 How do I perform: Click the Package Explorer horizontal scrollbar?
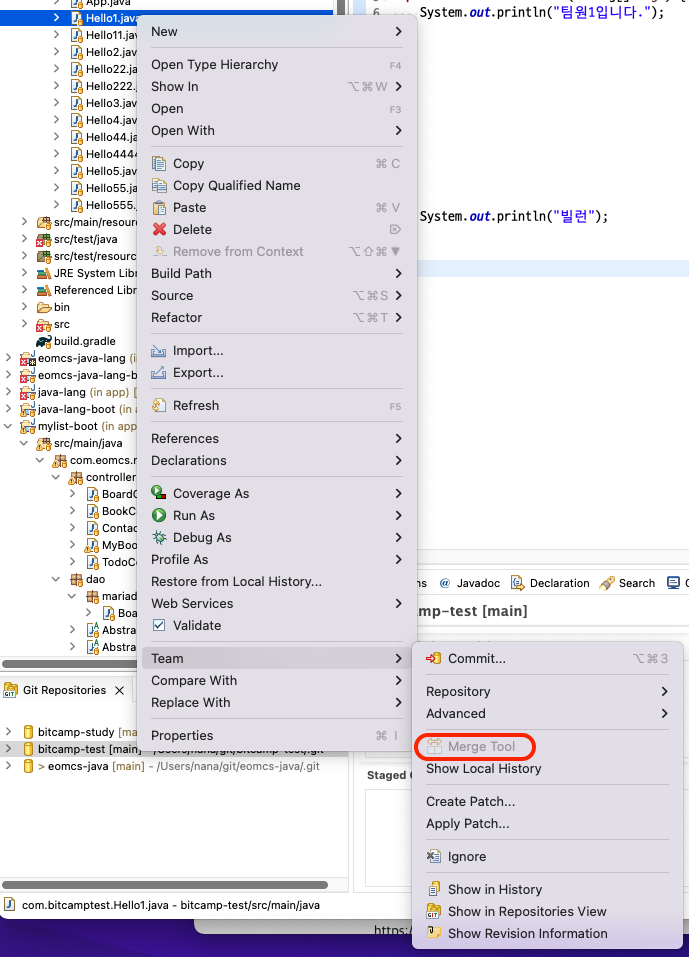tap(68, 664)
